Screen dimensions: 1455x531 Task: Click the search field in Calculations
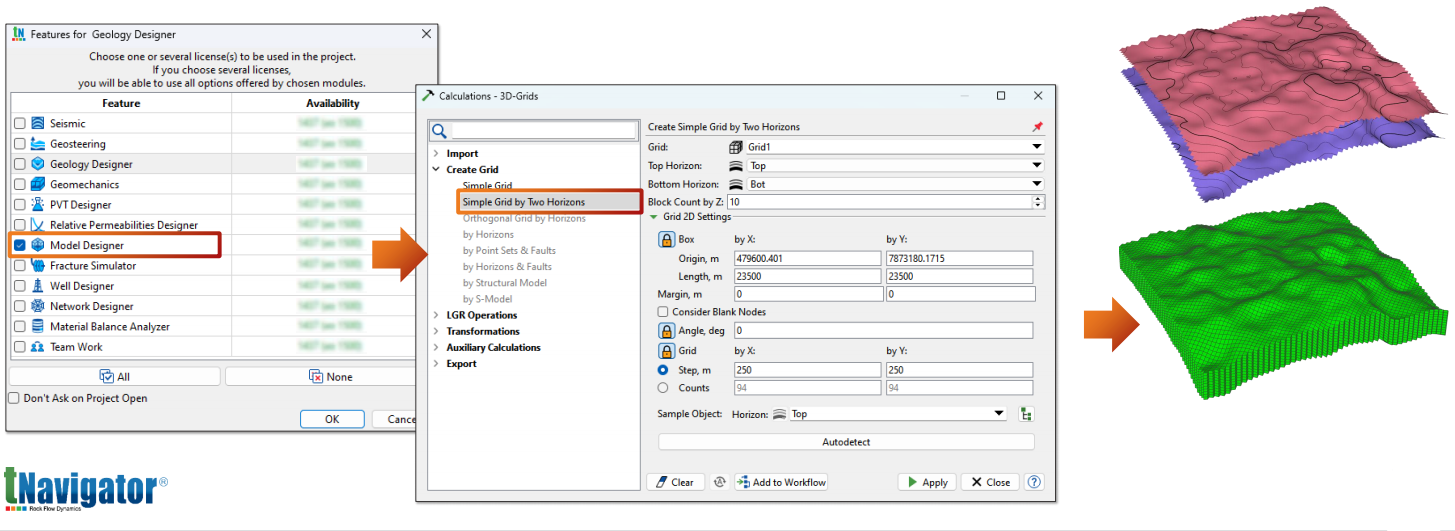[543, 131]
